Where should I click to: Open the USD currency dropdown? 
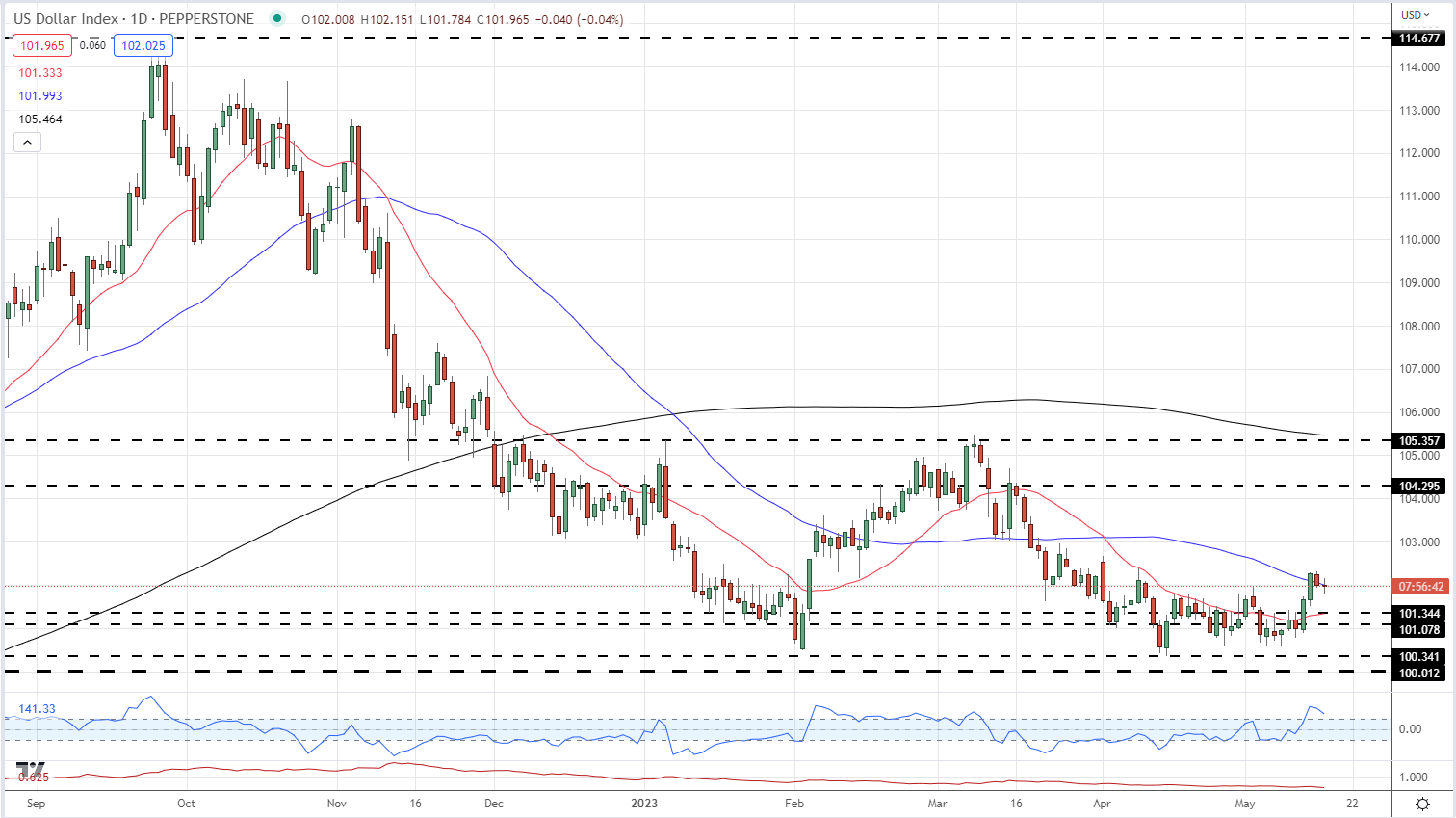click(x=1416, y=15)
